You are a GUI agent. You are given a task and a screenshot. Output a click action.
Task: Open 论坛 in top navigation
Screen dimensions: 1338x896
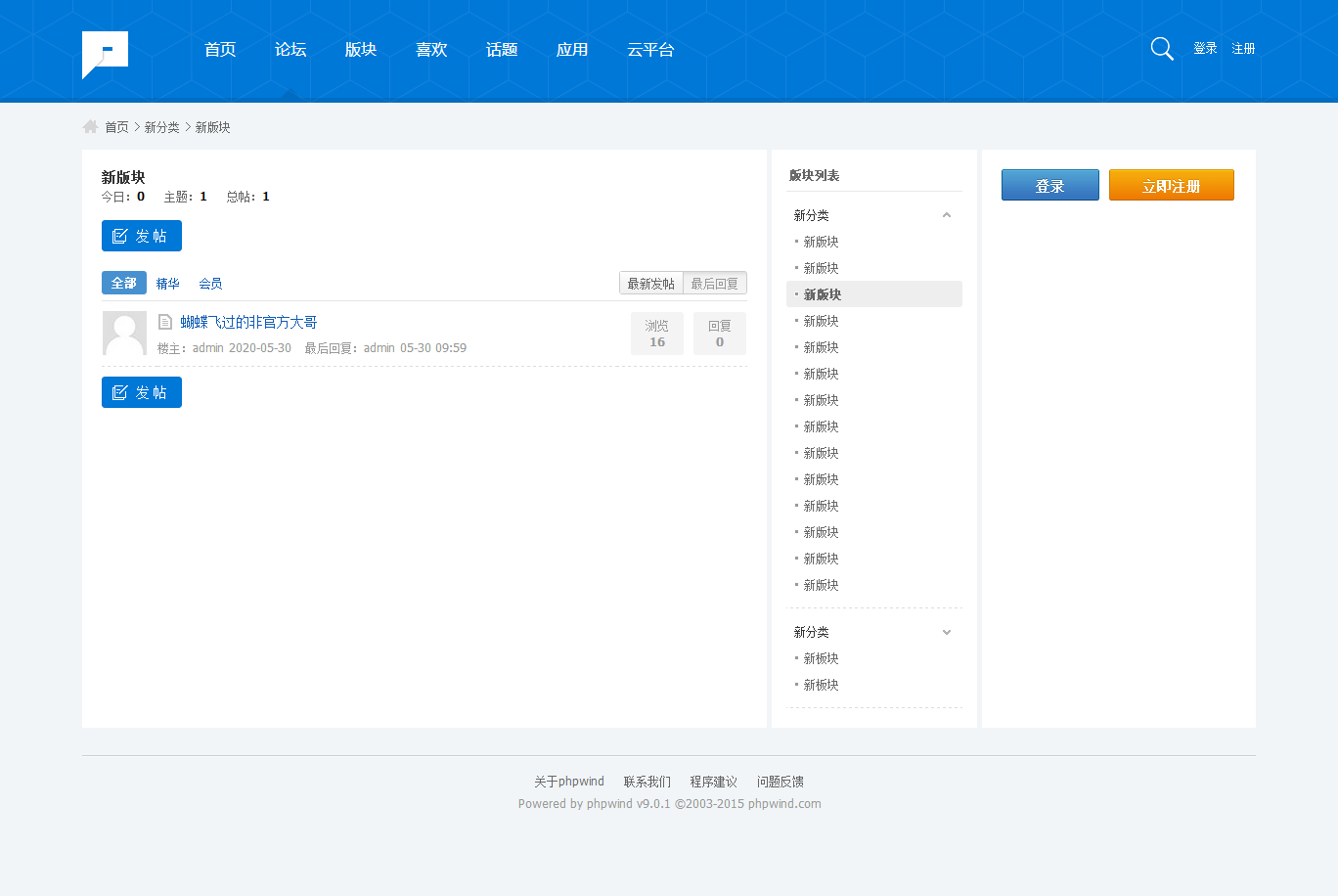290,50
